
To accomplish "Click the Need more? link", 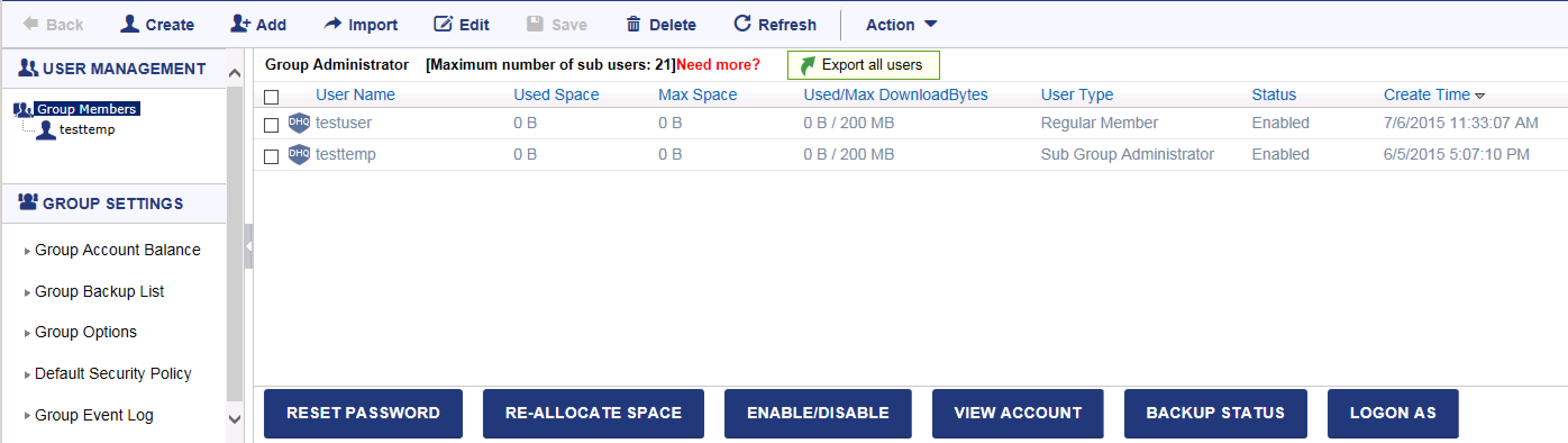I will point(718,65).
